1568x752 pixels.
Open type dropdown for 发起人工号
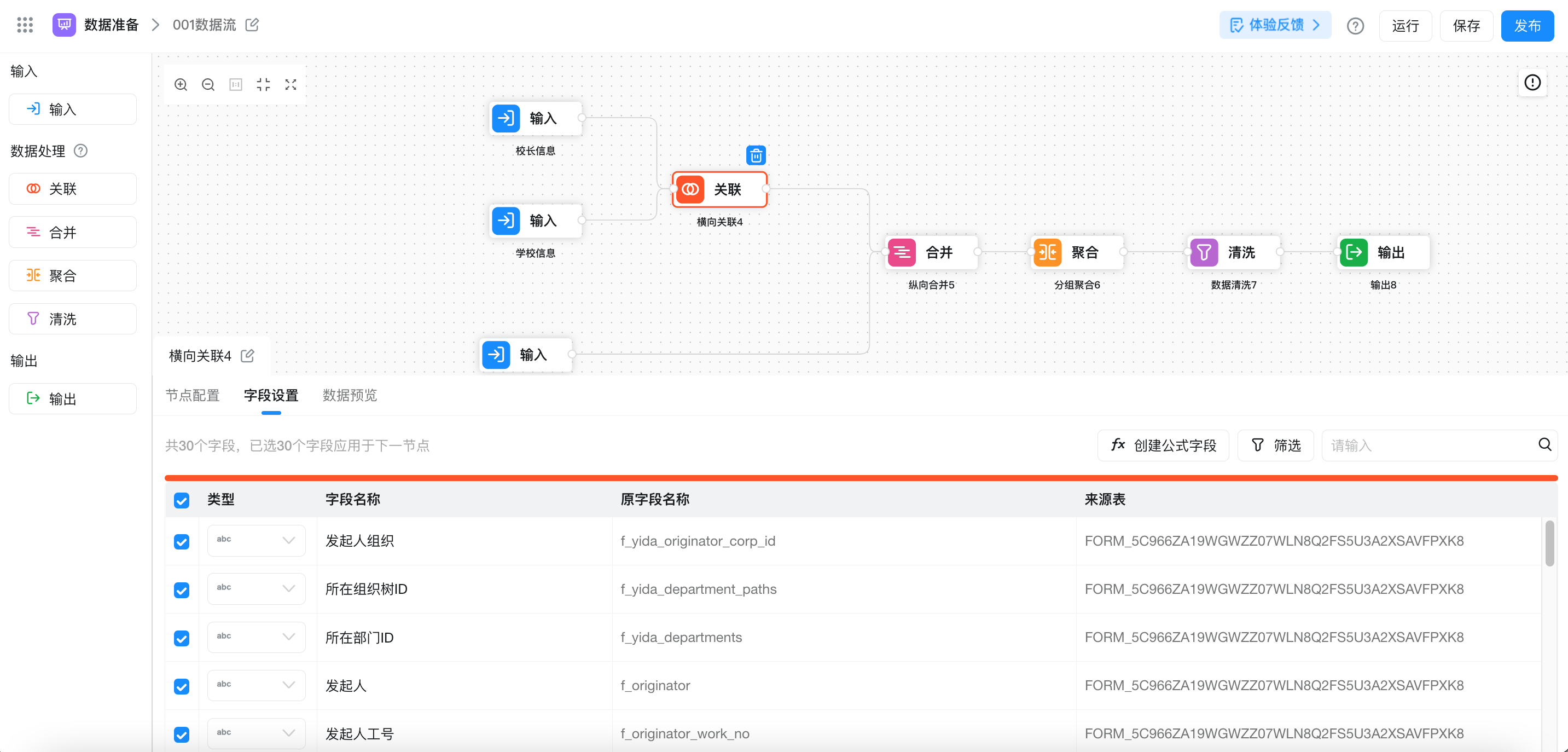[256, 733]
